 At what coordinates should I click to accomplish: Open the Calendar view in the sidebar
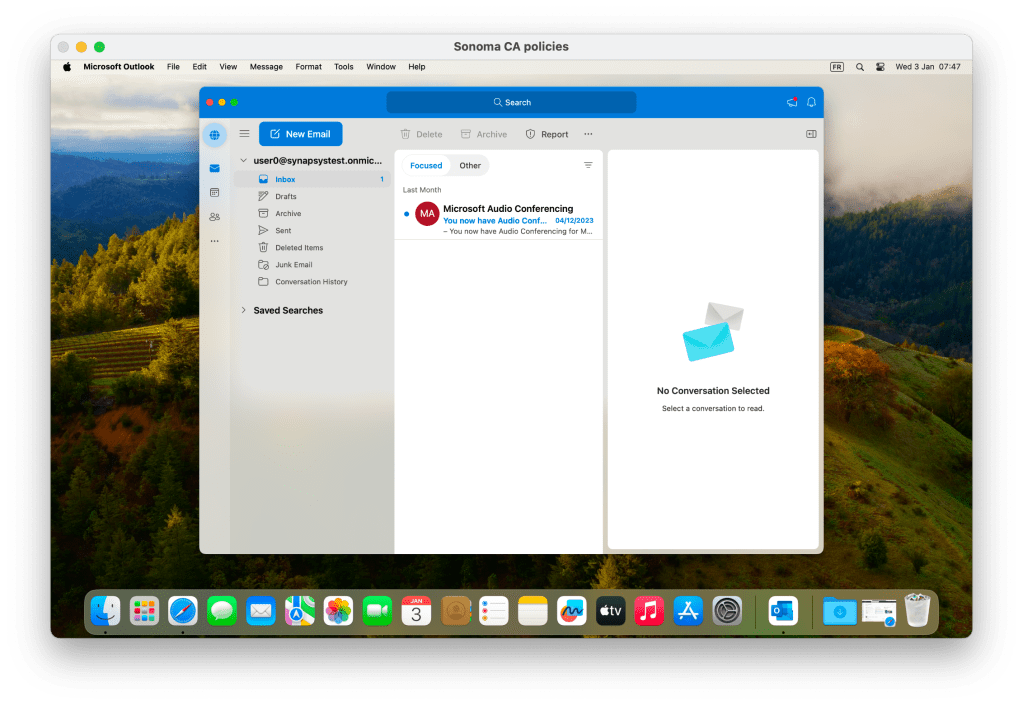pyautogui.click(x=214, y=192)
